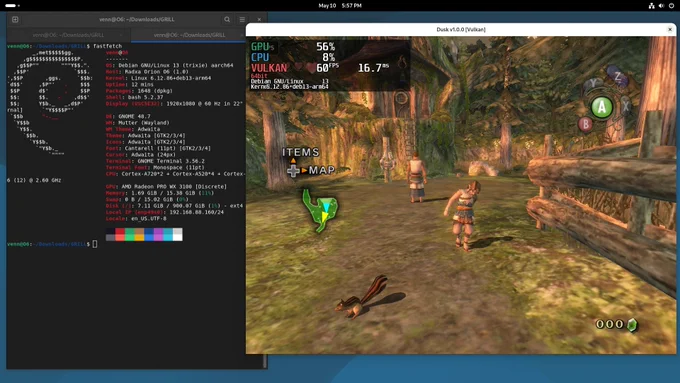Click the MAP label in game HUD
Viewport: 680px width, 383px height.
321,170
